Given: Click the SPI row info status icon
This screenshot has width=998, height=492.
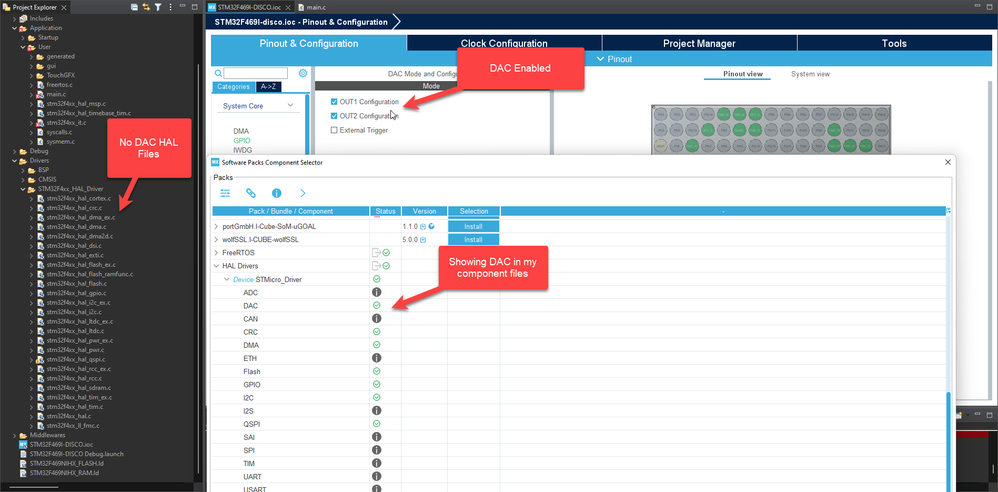Looking at the screenshot, I should coord(376,450).
